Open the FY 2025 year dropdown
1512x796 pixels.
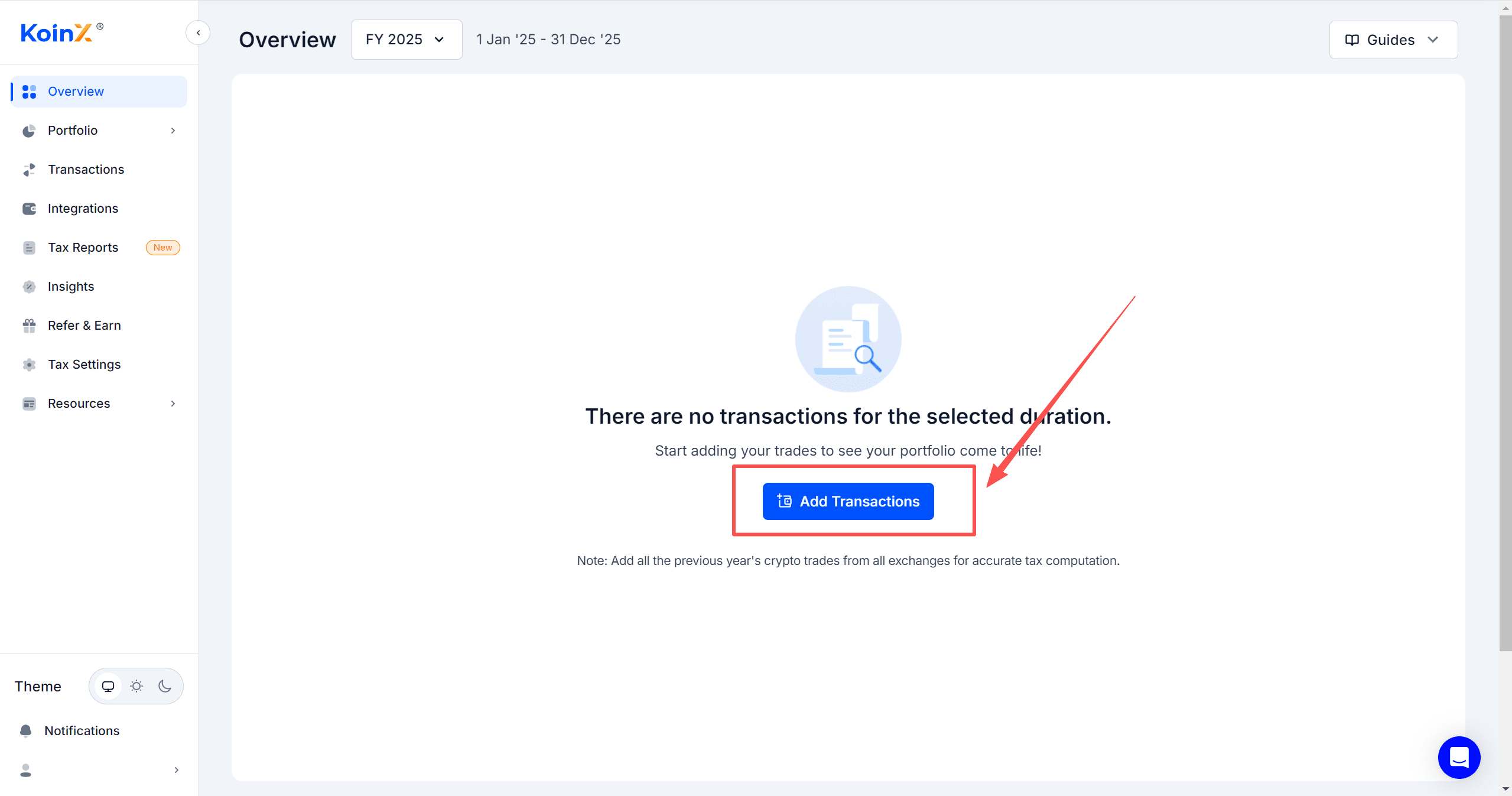(x=407, y=40)
